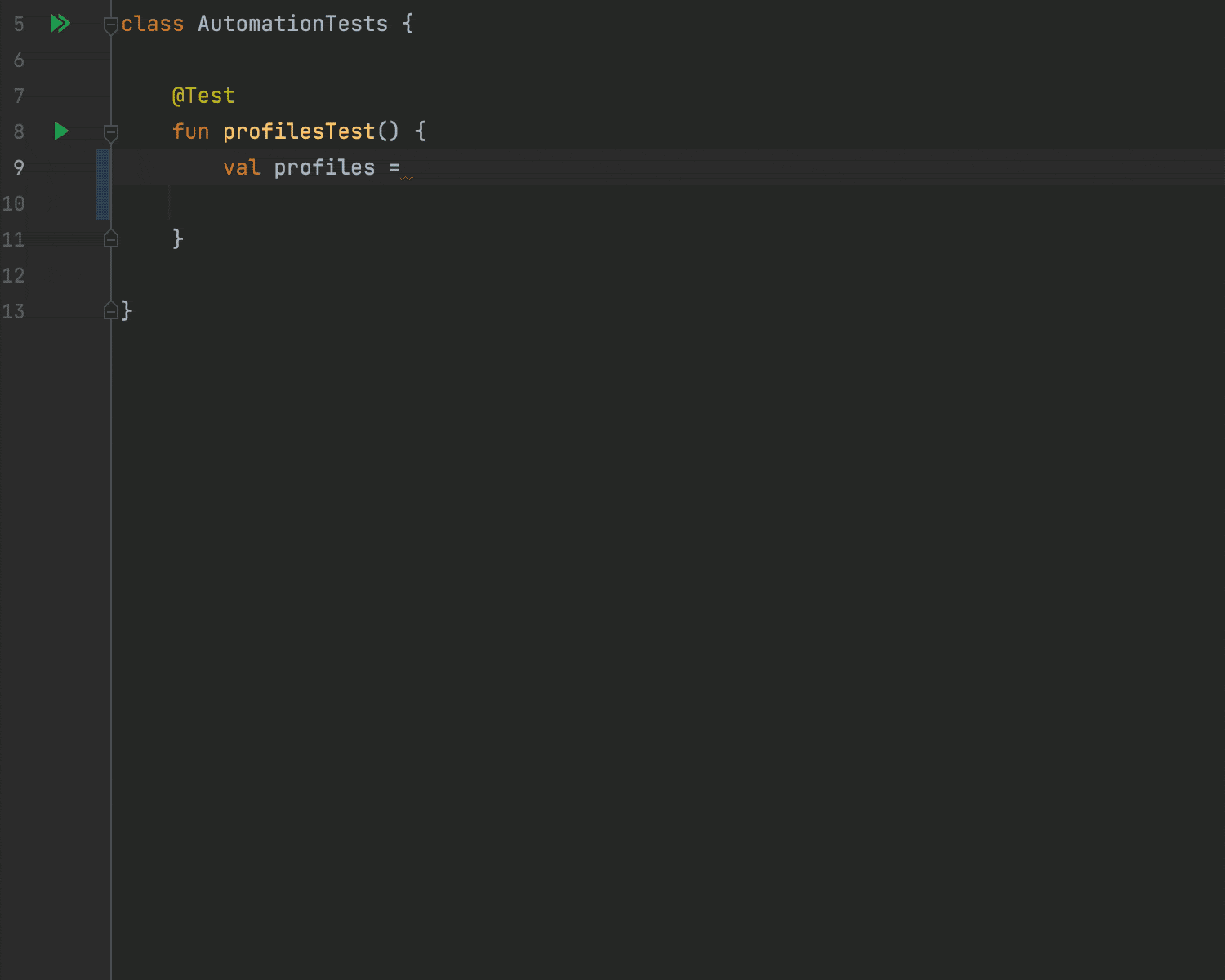
Task: Click fold end marker on line 13
Action: [x=111, y=310]
